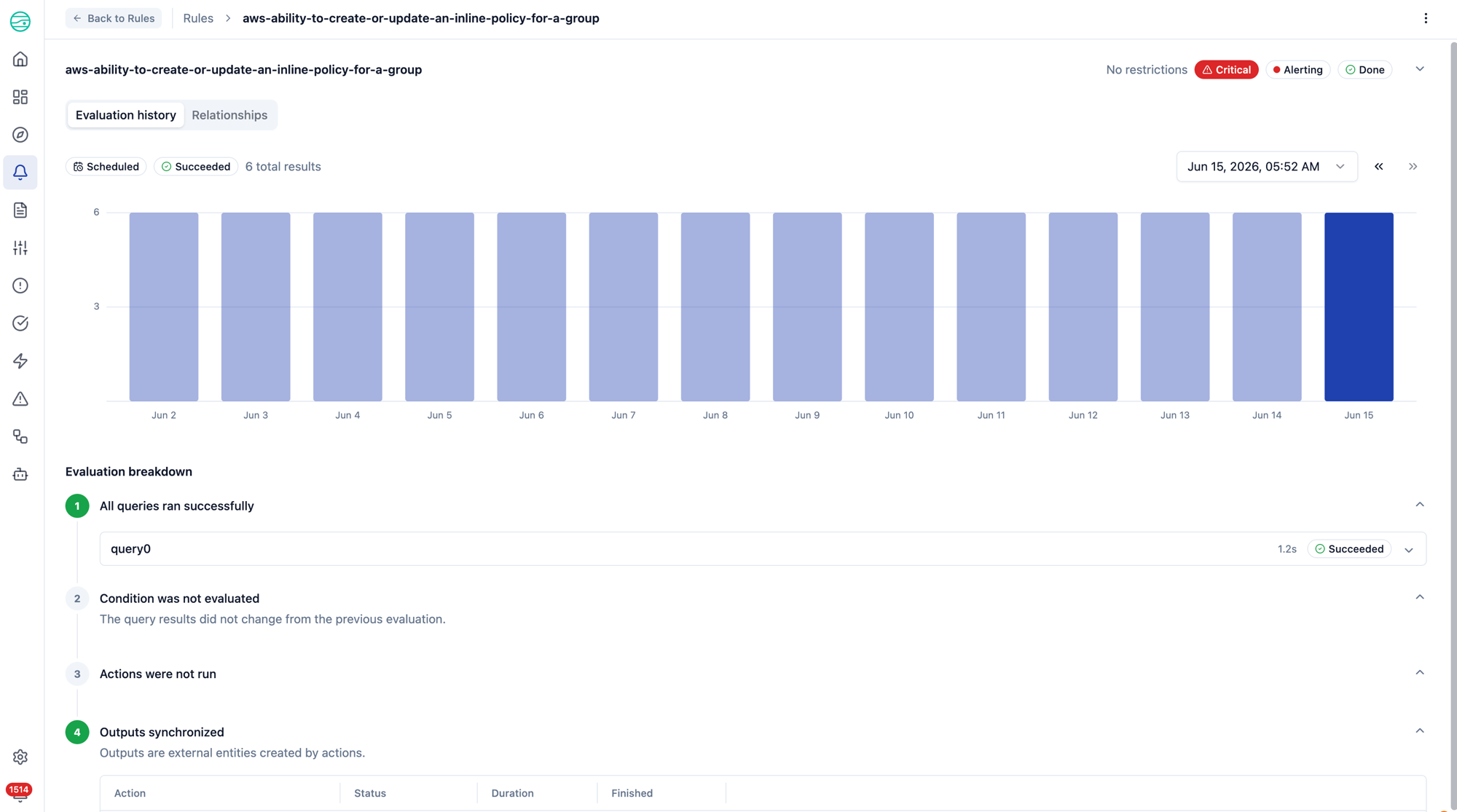This screenshot has height=812, width=1457.
Task: Click step 4 green circle in breakdown
Action: pos(77,732)
